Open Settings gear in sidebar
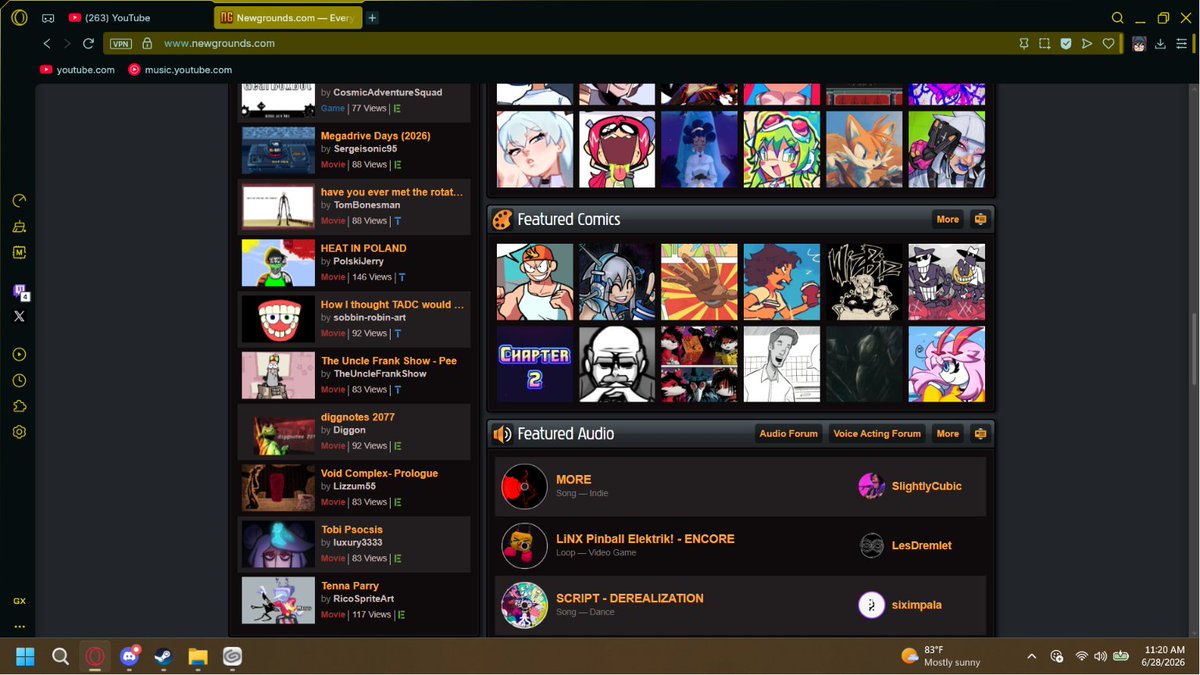This screenshot has width=1200, height=675. pos(19,433)
